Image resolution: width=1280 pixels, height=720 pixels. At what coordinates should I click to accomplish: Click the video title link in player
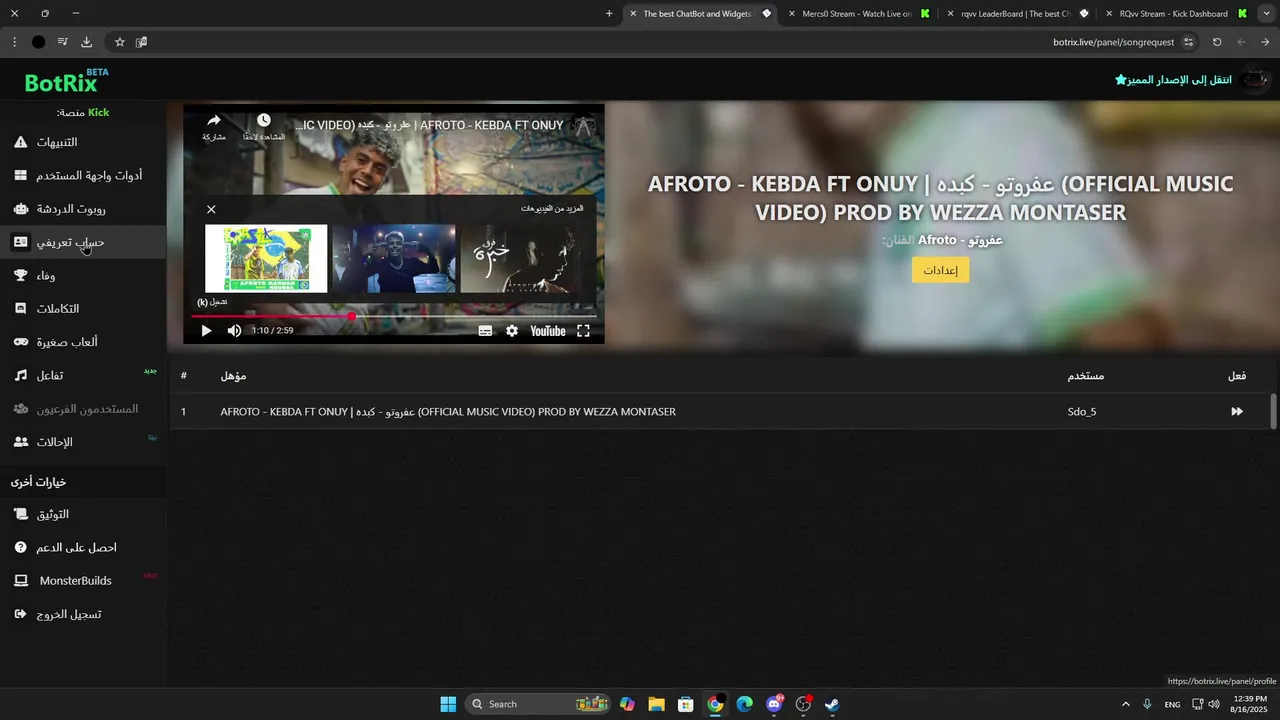(x=430, y=125)
